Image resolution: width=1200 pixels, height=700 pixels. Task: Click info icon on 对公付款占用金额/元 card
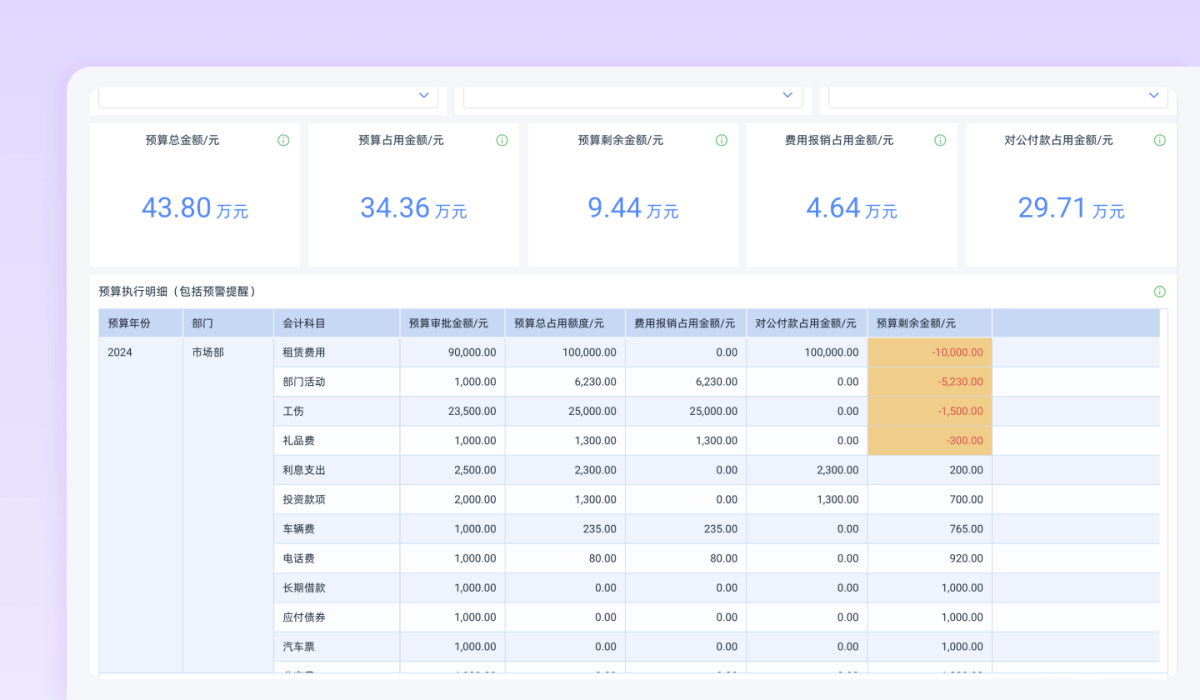[x=1159, y=141]
